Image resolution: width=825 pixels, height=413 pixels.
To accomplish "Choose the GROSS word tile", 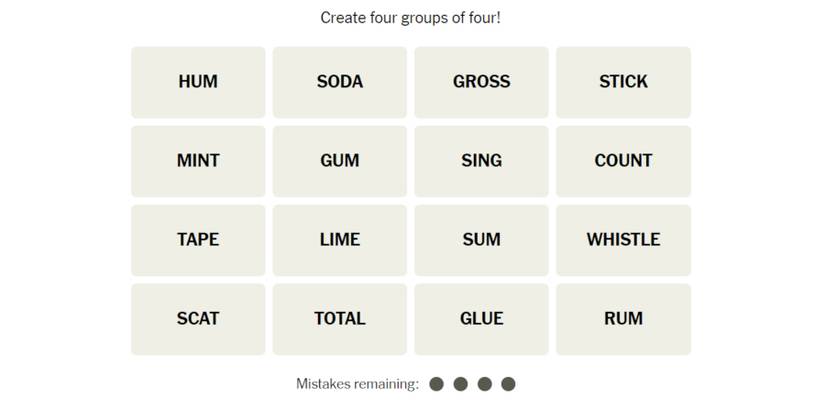I will (x=481, y=82).
